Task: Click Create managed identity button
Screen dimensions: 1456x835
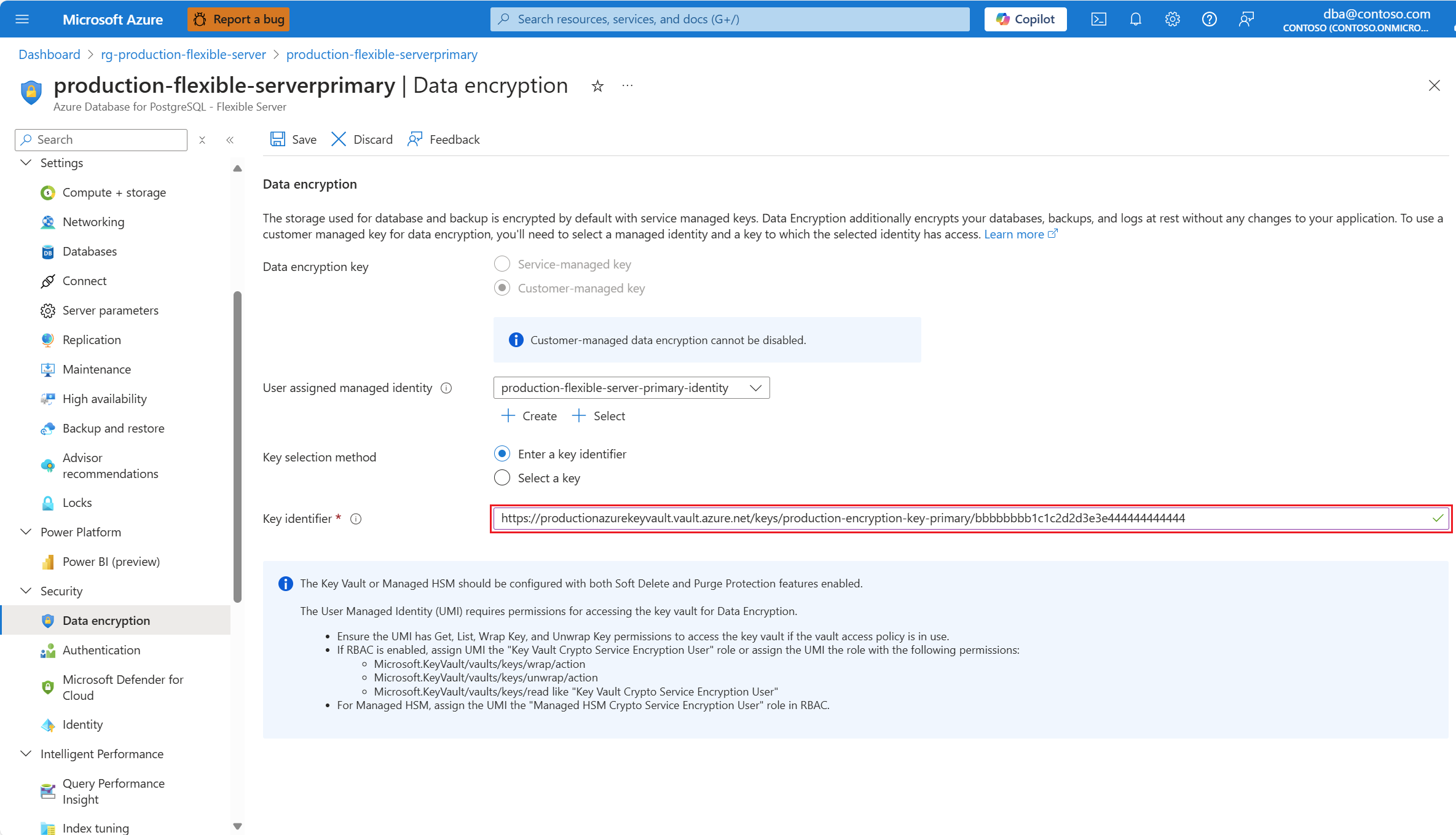Action: pos(529,416)
